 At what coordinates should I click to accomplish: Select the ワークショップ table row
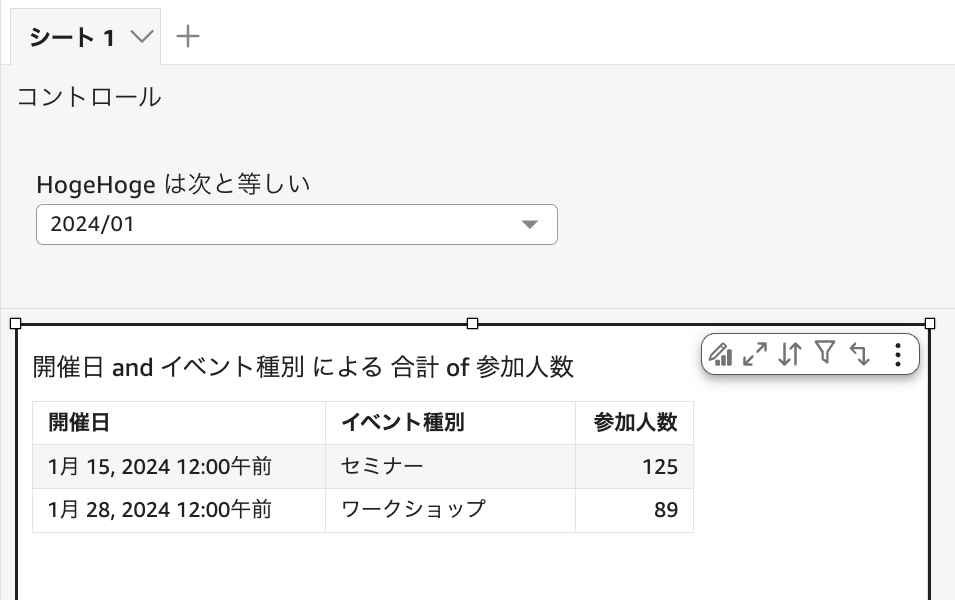(x=300, y=510)
